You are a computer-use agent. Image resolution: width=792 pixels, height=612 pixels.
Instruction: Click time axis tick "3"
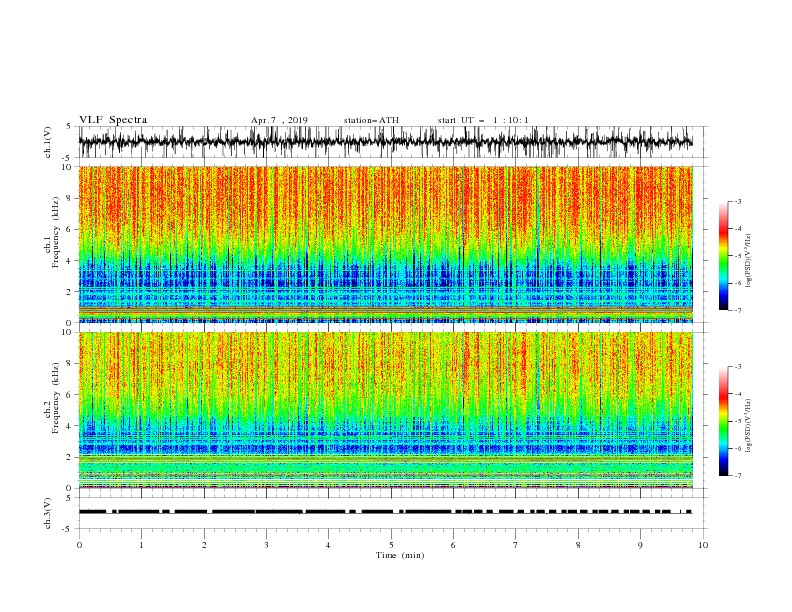(x=266, y=545)
